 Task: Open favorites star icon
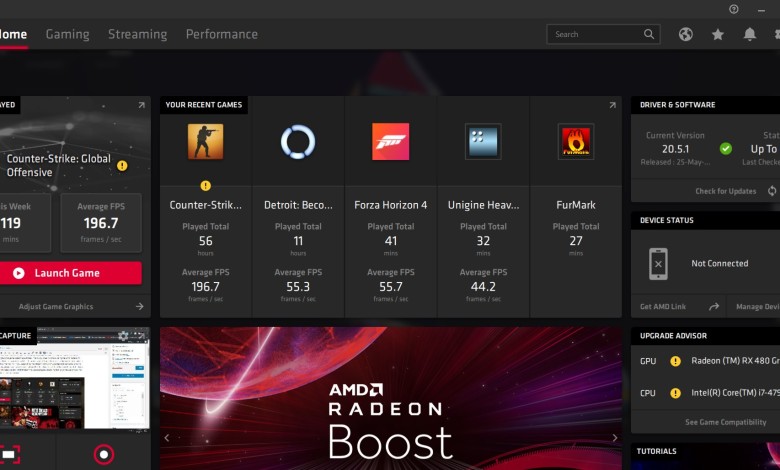717,34
